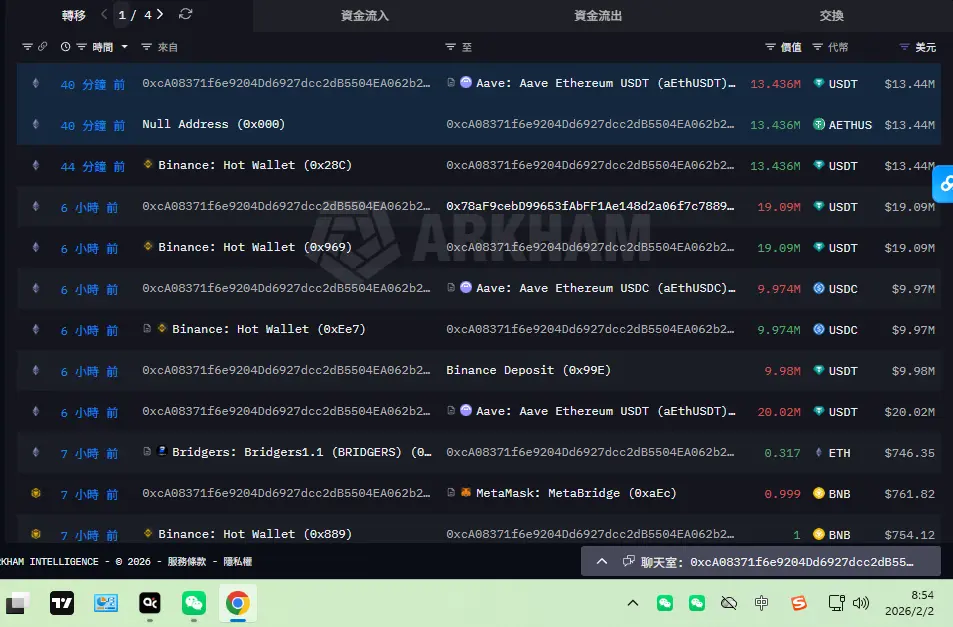Open 隱私權 privacy policy
Image resolution: width=953 pixels, height=627 pixels.
click(x=237, y=561)
